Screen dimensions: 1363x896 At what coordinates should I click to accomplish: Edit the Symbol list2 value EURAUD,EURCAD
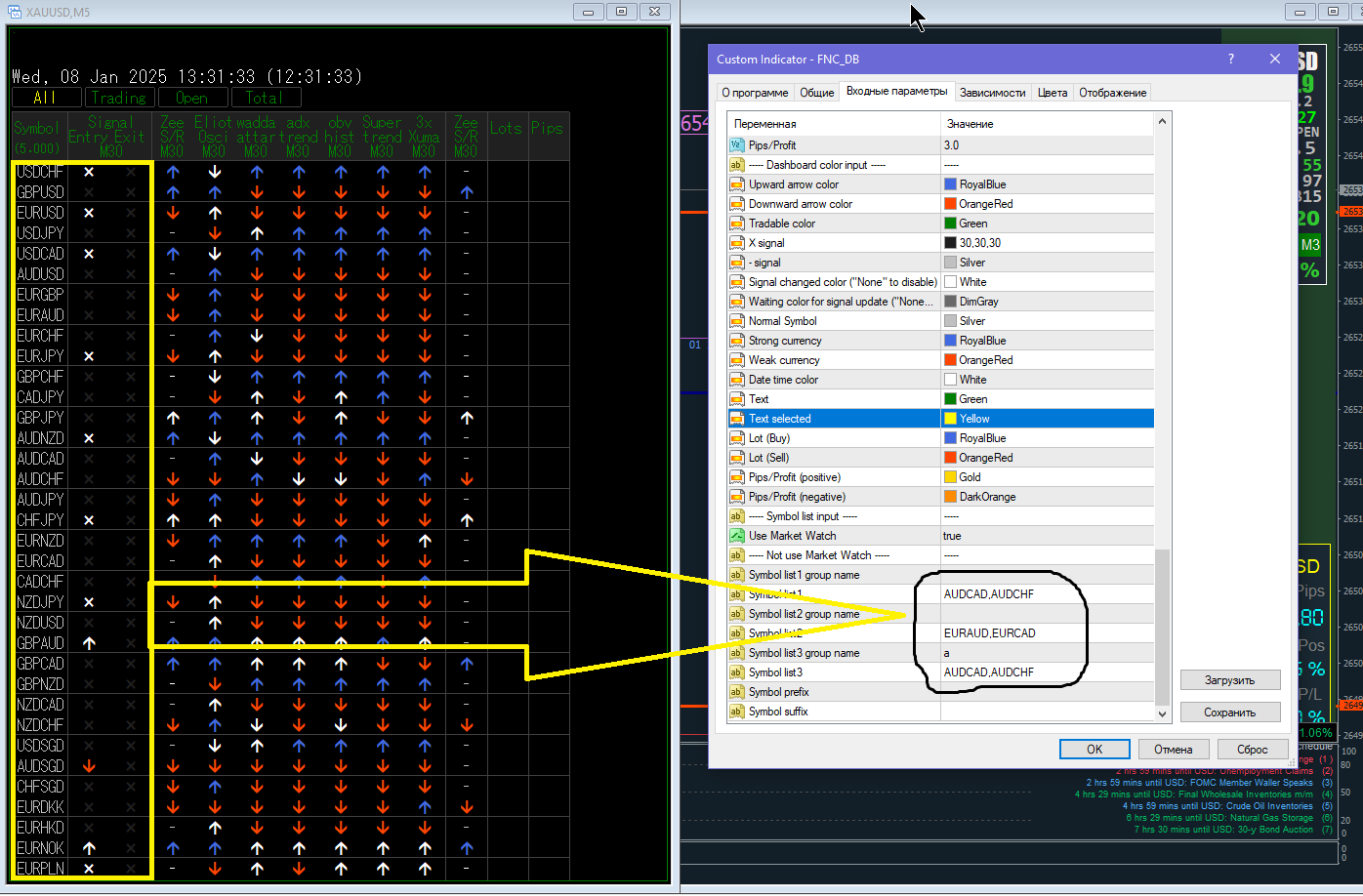coord(1047,633)
